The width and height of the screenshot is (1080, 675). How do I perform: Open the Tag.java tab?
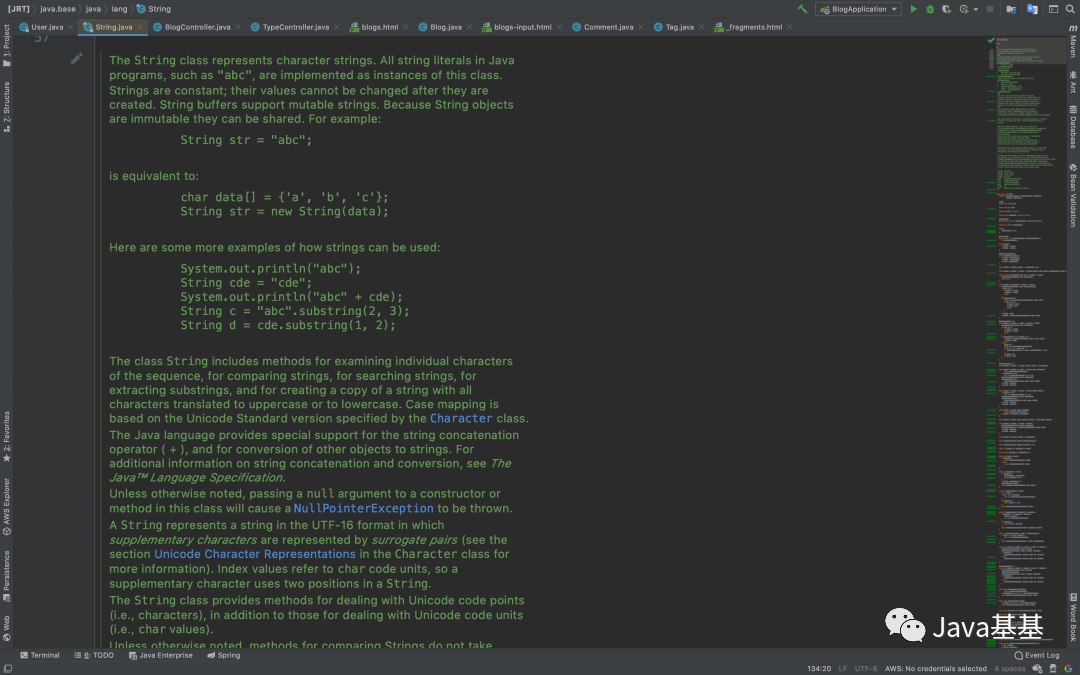pos(679,27)
